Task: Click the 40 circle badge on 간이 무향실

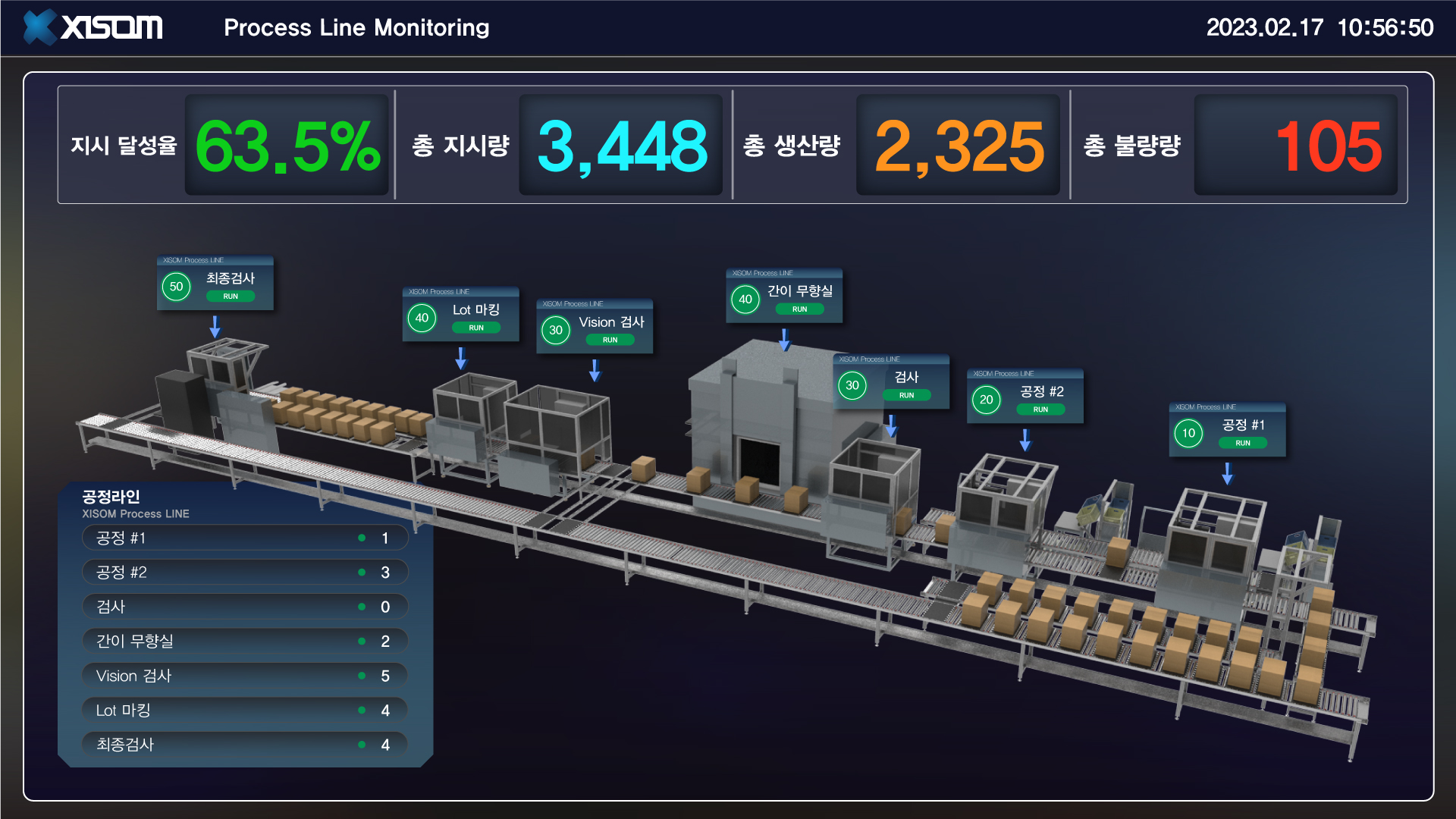Action: pyautogui.click(x=745, y=299)
